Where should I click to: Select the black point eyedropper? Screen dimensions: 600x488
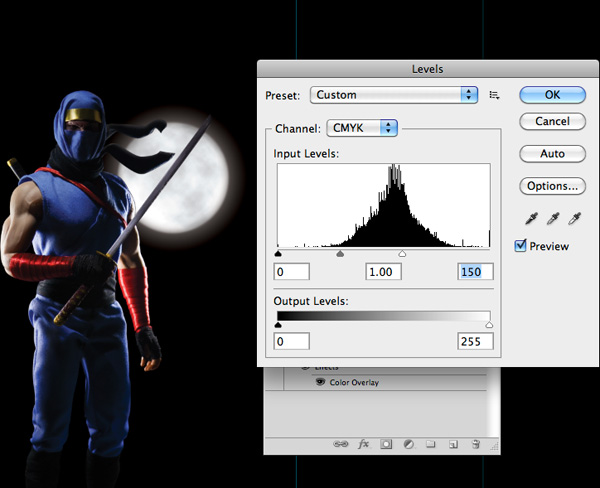point(532,219)
